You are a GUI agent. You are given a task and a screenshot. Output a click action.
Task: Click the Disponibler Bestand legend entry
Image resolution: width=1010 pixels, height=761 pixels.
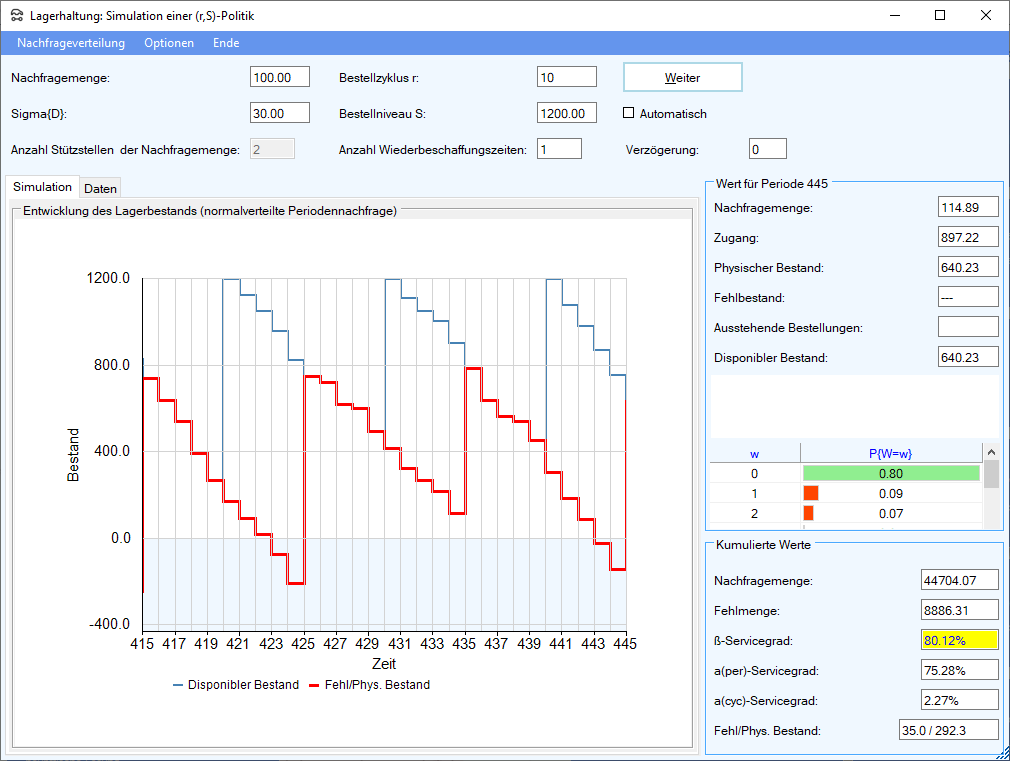[236, 685]
